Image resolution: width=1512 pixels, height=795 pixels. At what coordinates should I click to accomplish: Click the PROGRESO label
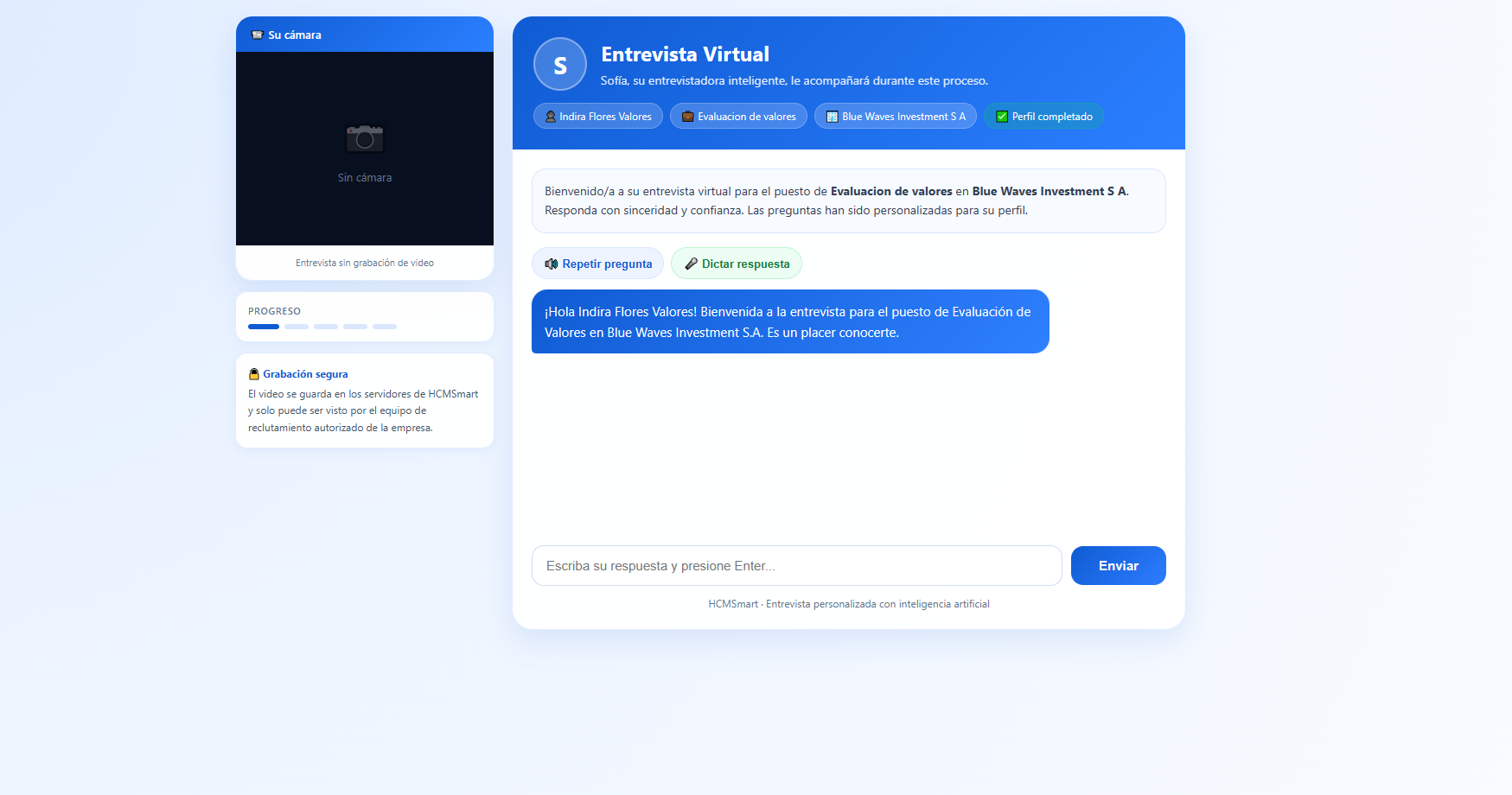click(275, 311)
